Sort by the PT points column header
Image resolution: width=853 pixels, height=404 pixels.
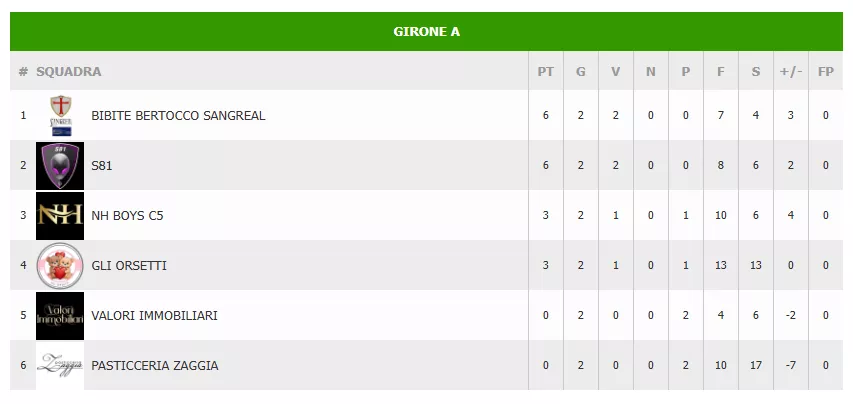pos(545,72)
